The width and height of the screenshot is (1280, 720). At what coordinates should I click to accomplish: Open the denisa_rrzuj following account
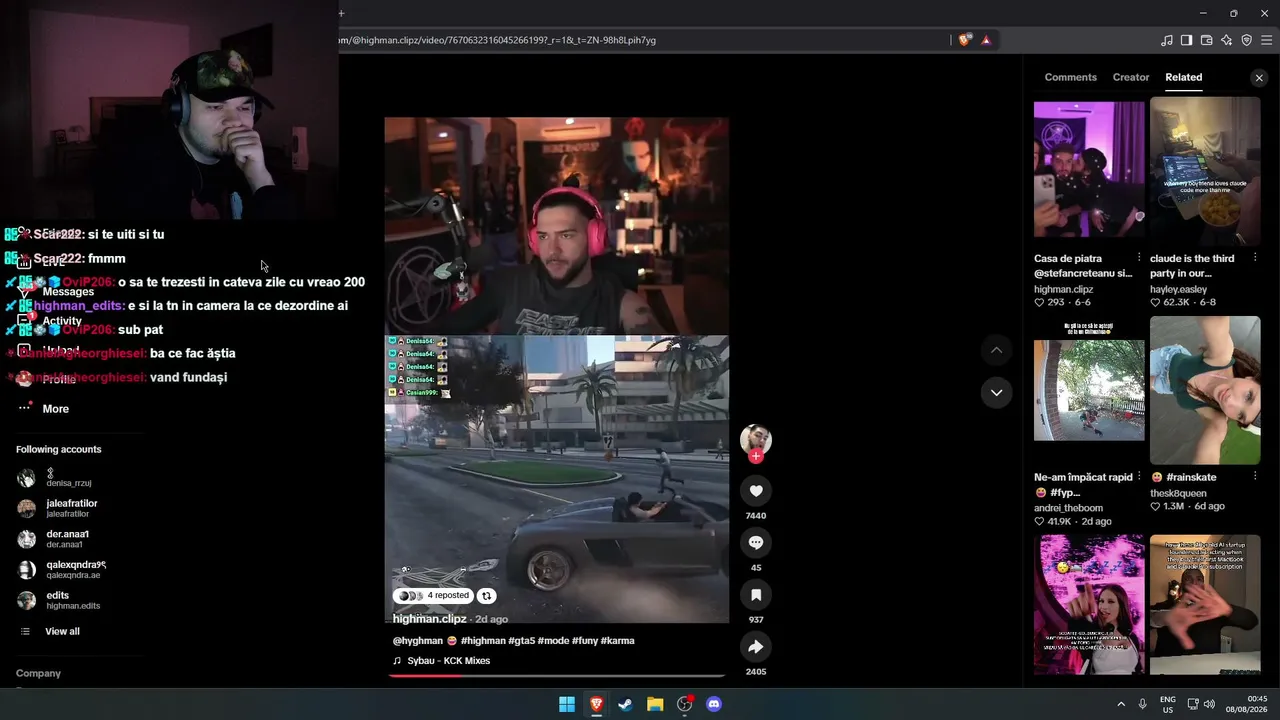click(x=55, y=478)
